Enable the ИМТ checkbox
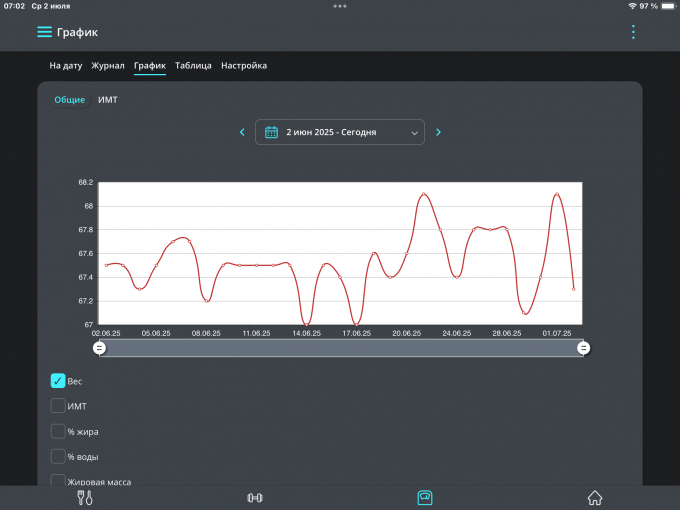680x510 pixels. pos(58,406)
